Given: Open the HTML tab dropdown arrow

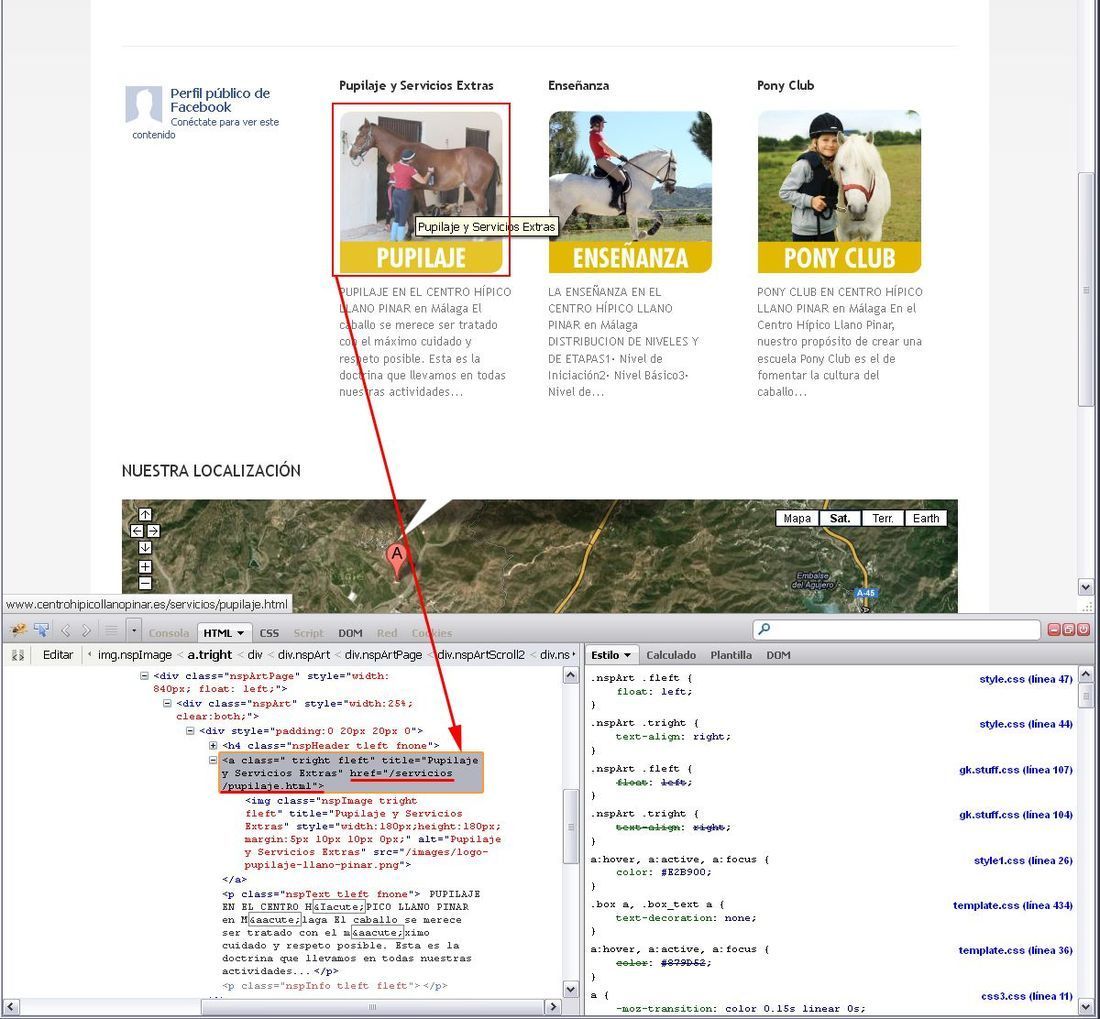Looking at the screenshot, I should 241,633.
